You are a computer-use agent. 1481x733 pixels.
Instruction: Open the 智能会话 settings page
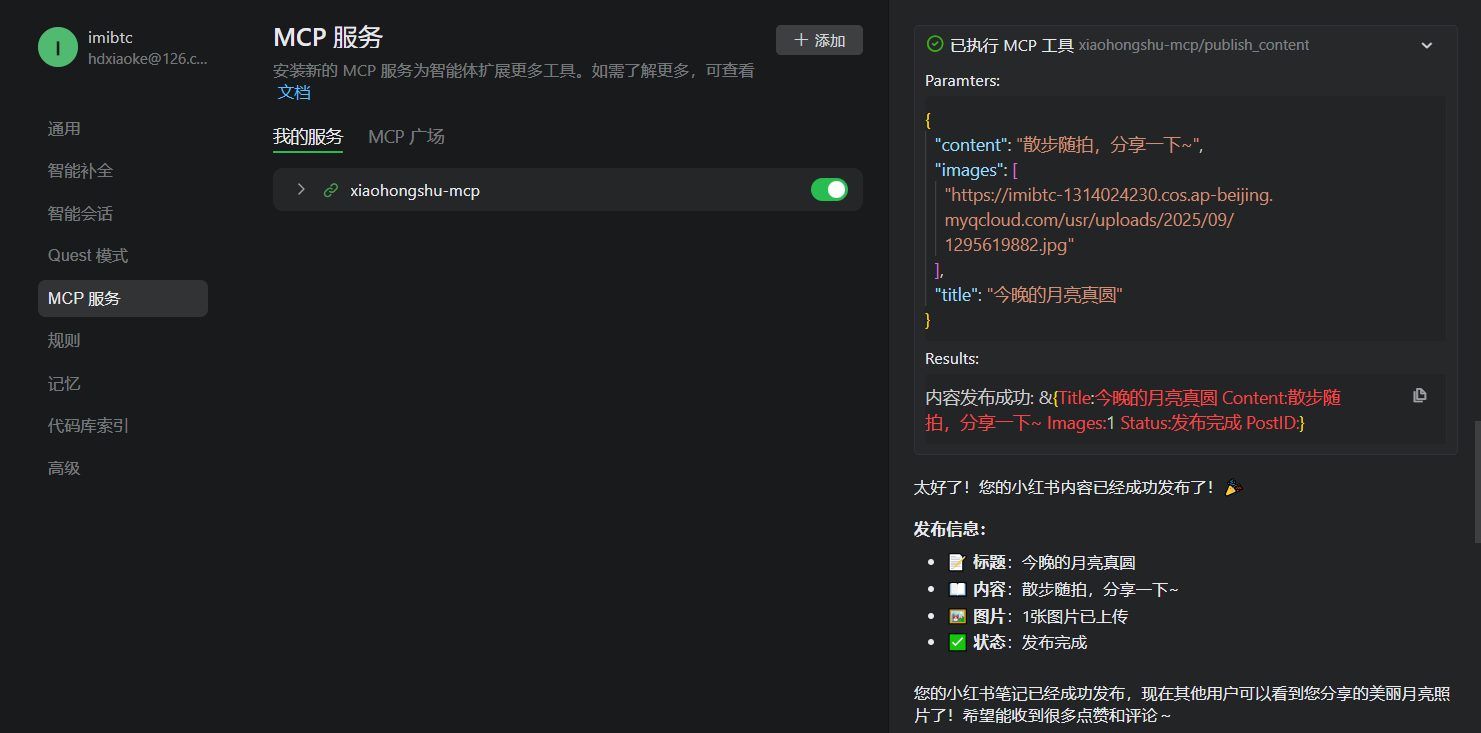[x=80, y=214]
